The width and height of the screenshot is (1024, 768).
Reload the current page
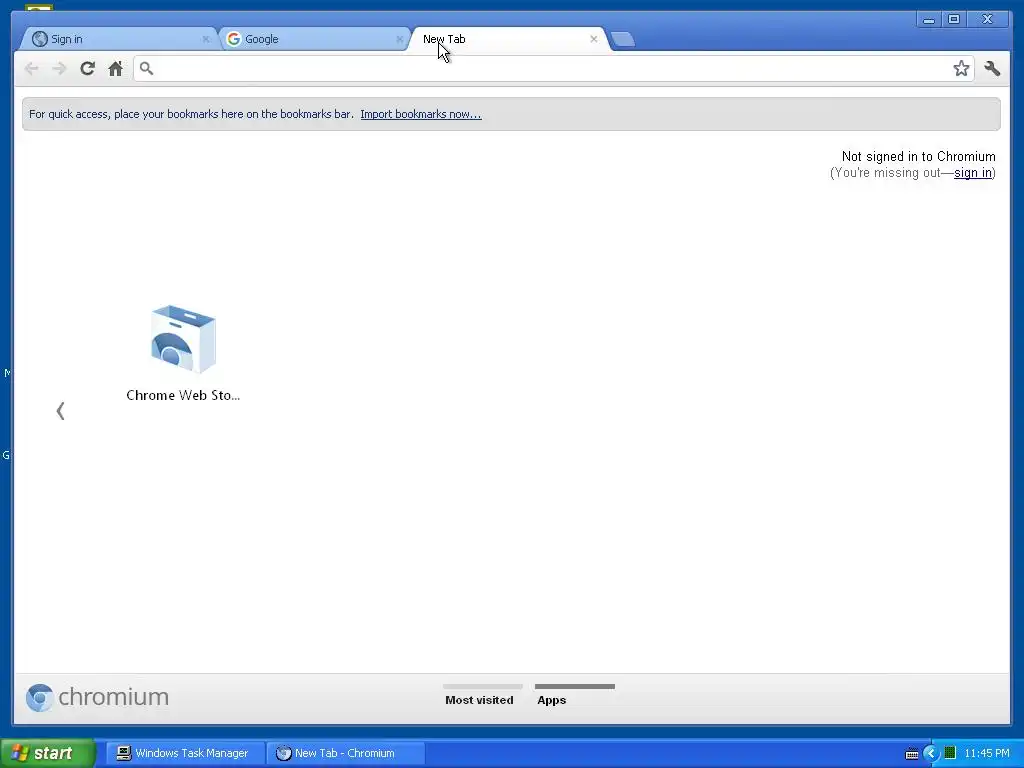tap(88, 69)
